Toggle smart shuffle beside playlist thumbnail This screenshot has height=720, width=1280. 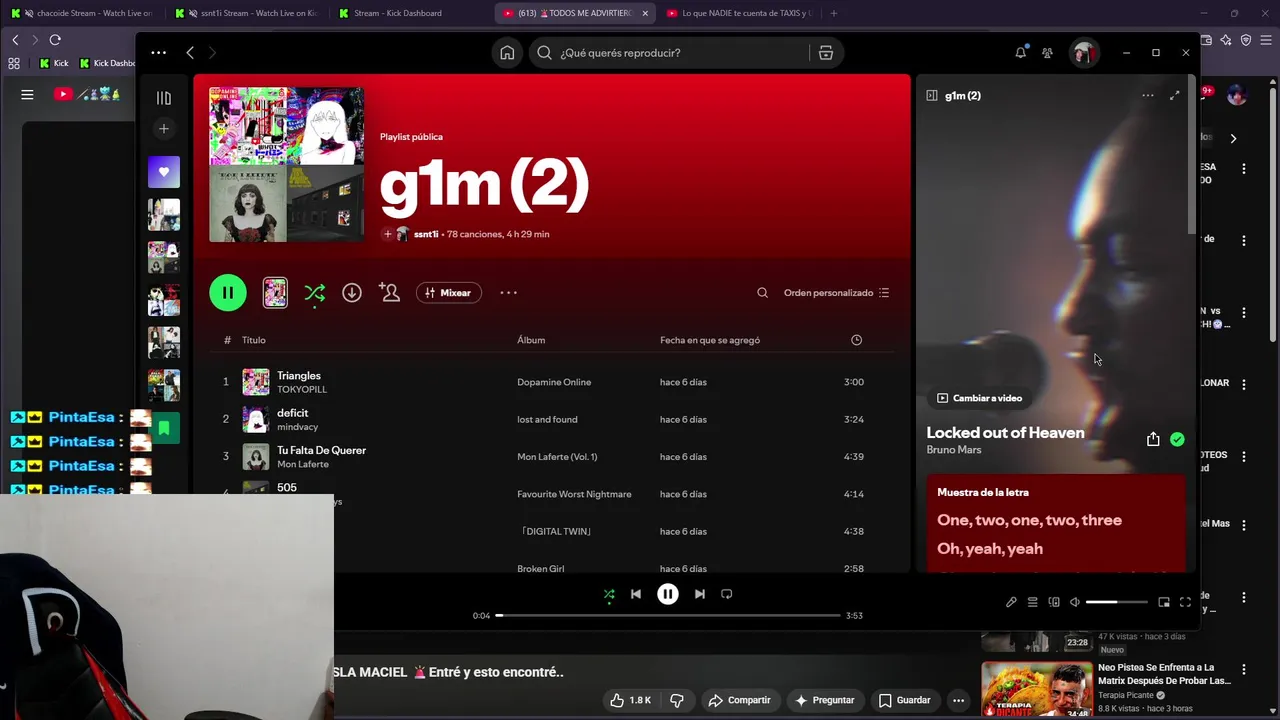tap(315, 293)
